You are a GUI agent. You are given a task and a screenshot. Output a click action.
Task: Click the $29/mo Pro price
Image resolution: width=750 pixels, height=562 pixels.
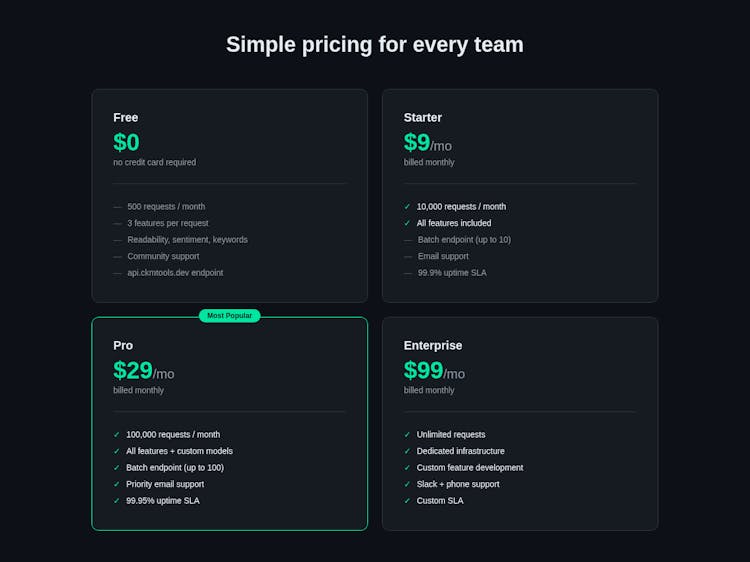[x=143, y=371]
